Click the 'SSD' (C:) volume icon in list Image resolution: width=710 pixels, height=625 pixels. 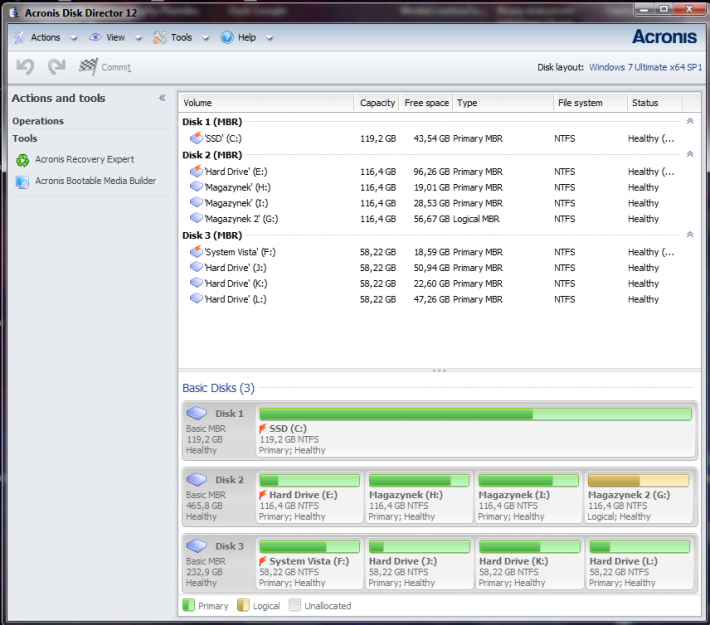196,138
